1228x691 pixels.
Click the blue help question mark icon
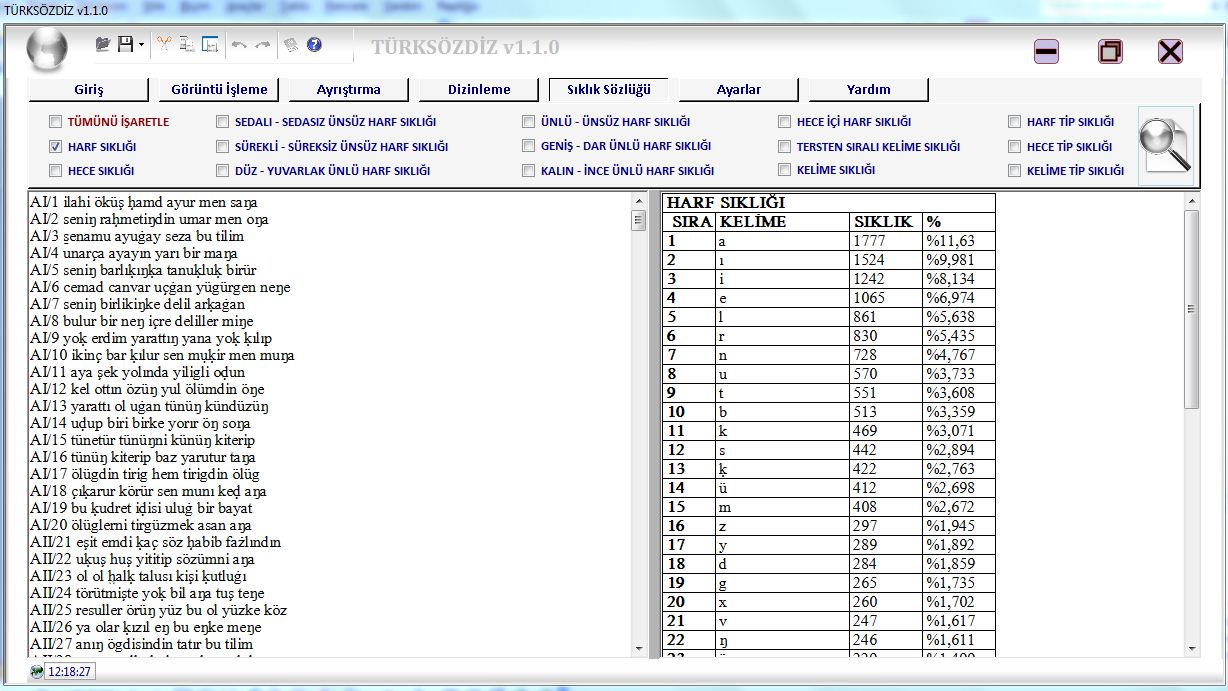click(x=314, y=45)
